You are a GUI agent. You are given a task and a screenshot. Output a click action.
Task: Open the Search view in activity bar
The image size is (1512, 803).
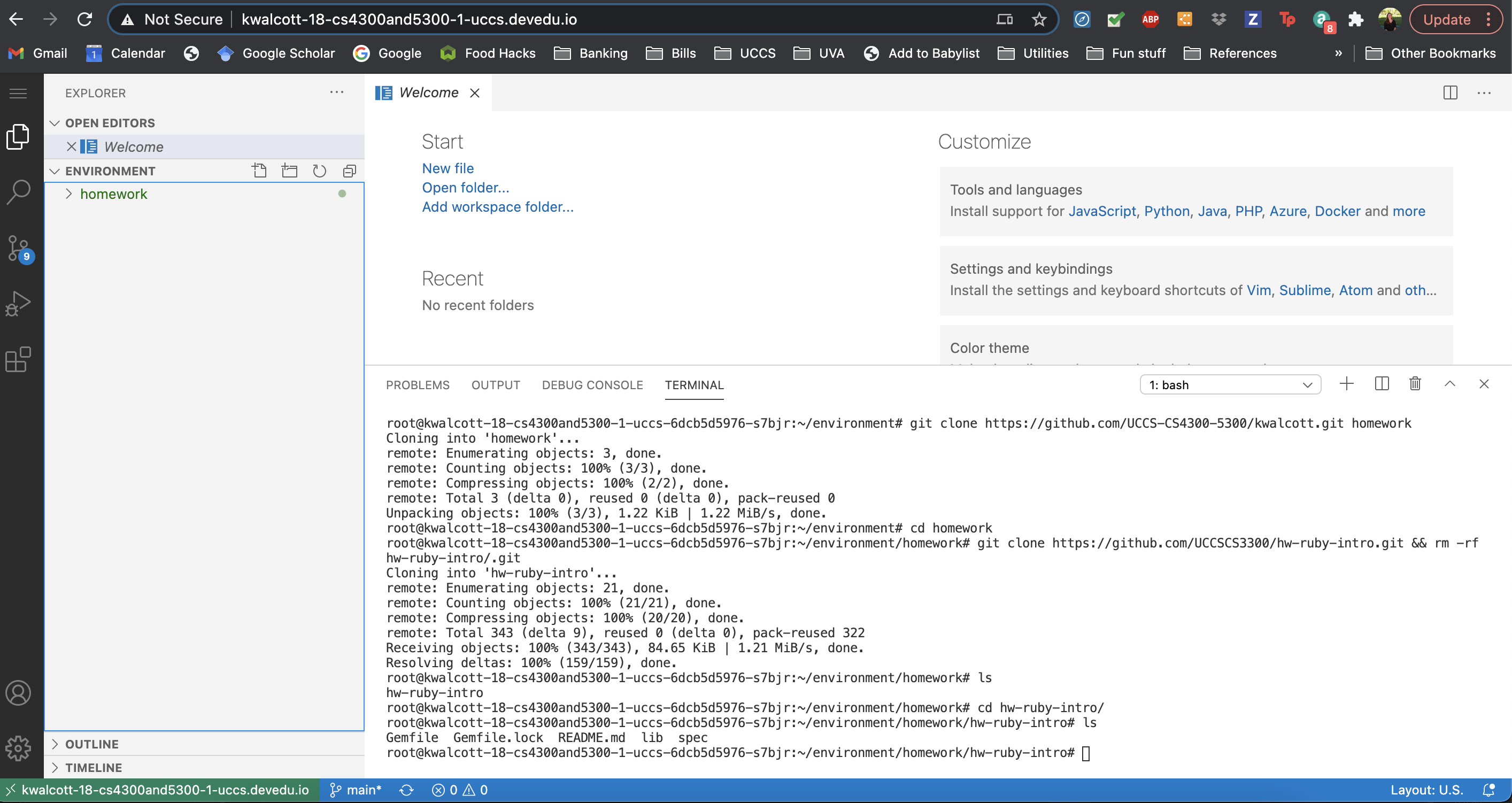[18, 192]
